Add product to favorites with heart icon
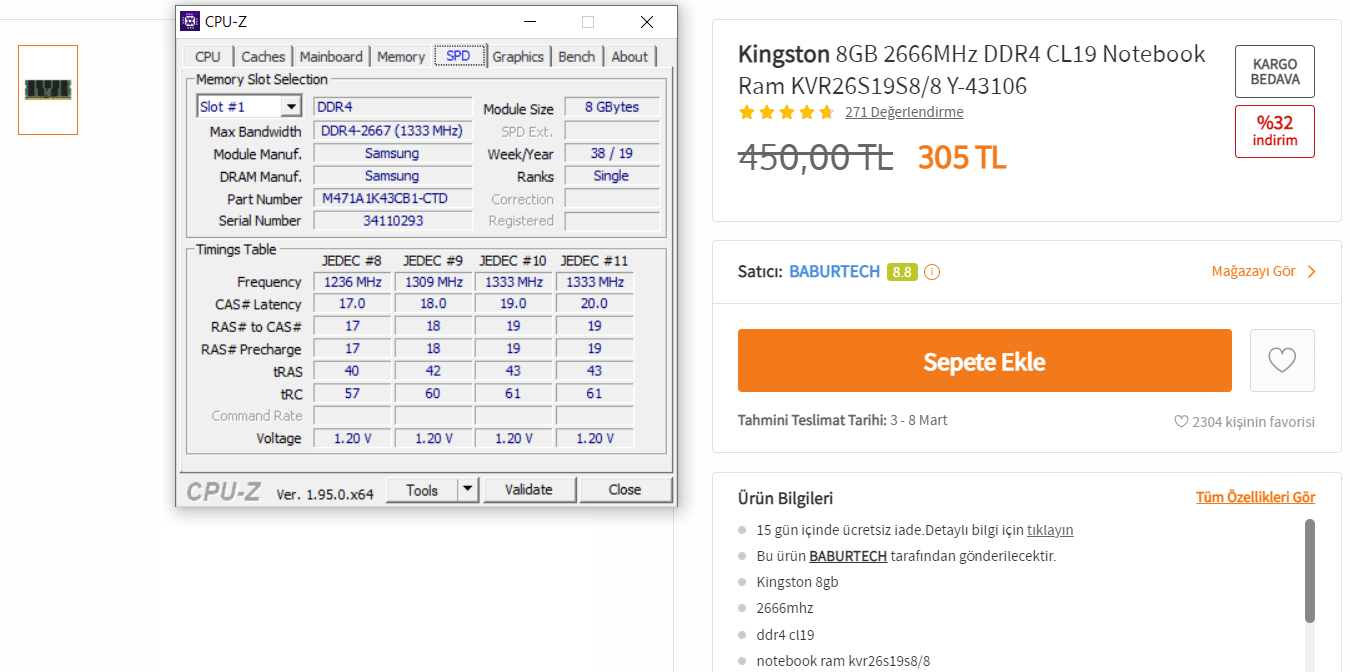The image size is (1350, 672). click(1282, 360)
